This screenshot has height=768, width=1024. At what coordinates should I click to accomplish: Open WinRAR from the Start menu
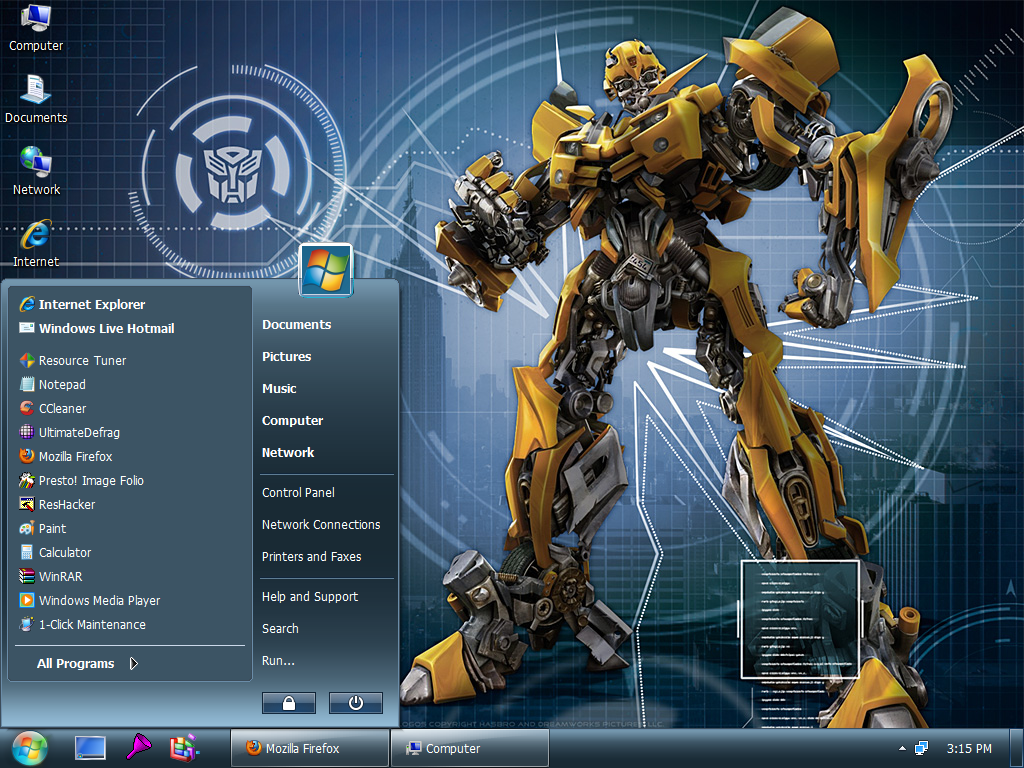click(60, 576)
